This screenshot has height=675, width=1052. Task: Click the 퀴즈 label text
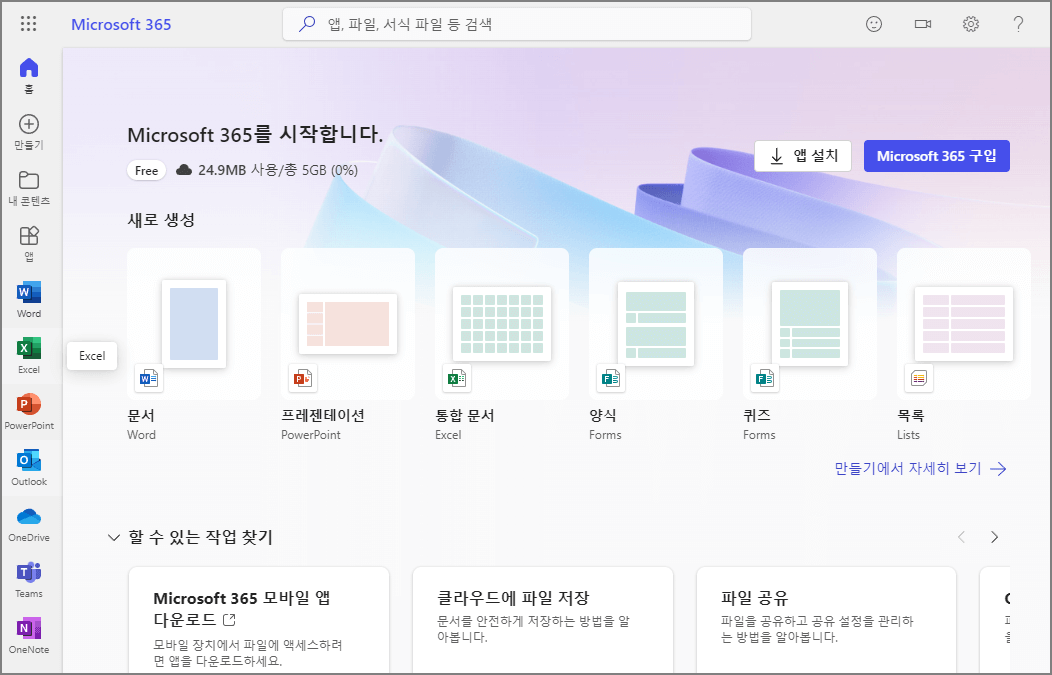(757, 415)
